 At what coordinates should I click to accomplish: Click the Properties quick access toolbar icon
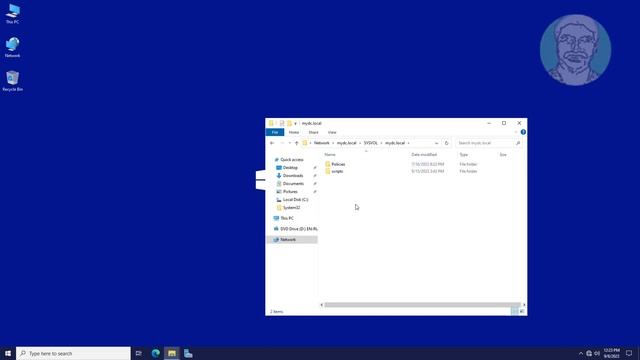pos(282,123)
